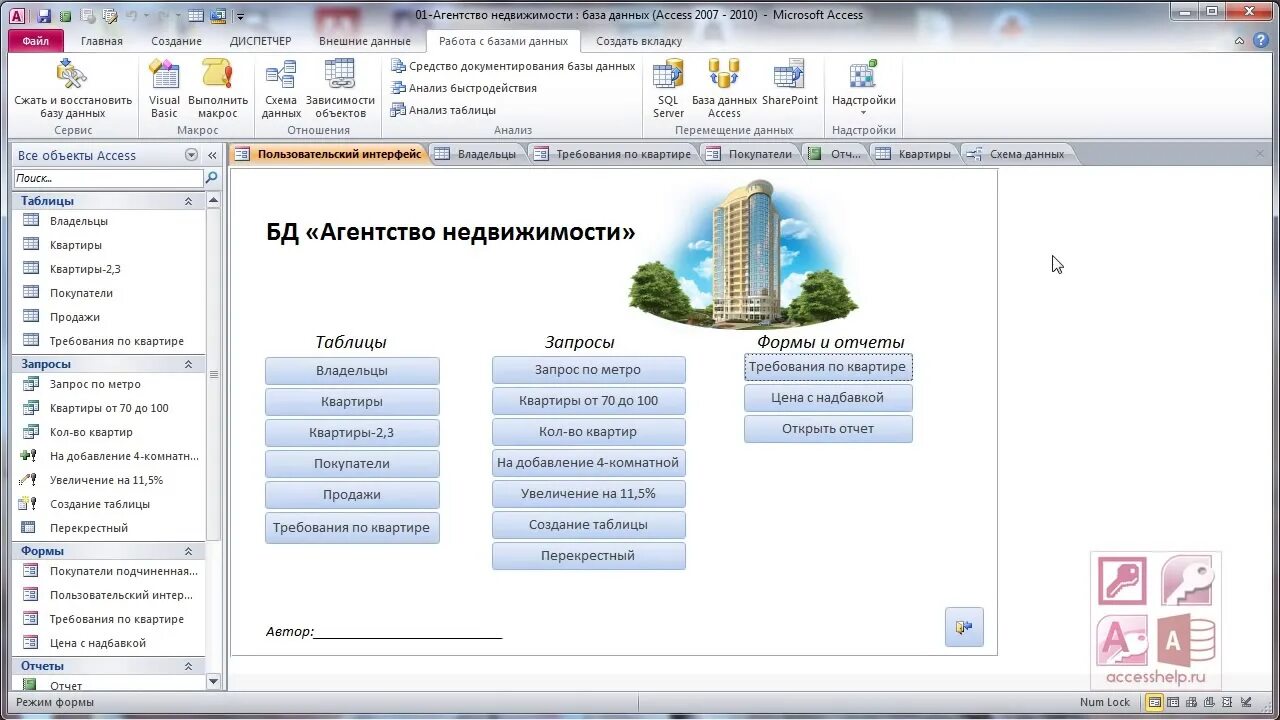Switch to Квартиры document tab
This screenshot has width=1280, height=720.
(914, 154)
